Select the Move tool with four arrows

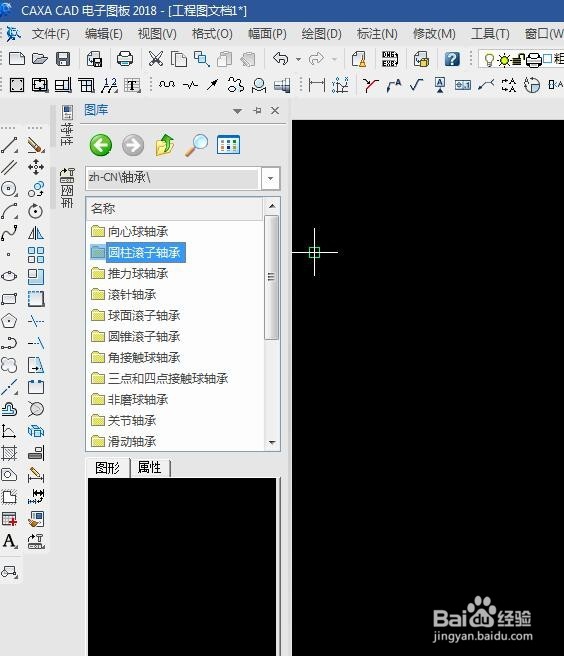tap(36, 167)
